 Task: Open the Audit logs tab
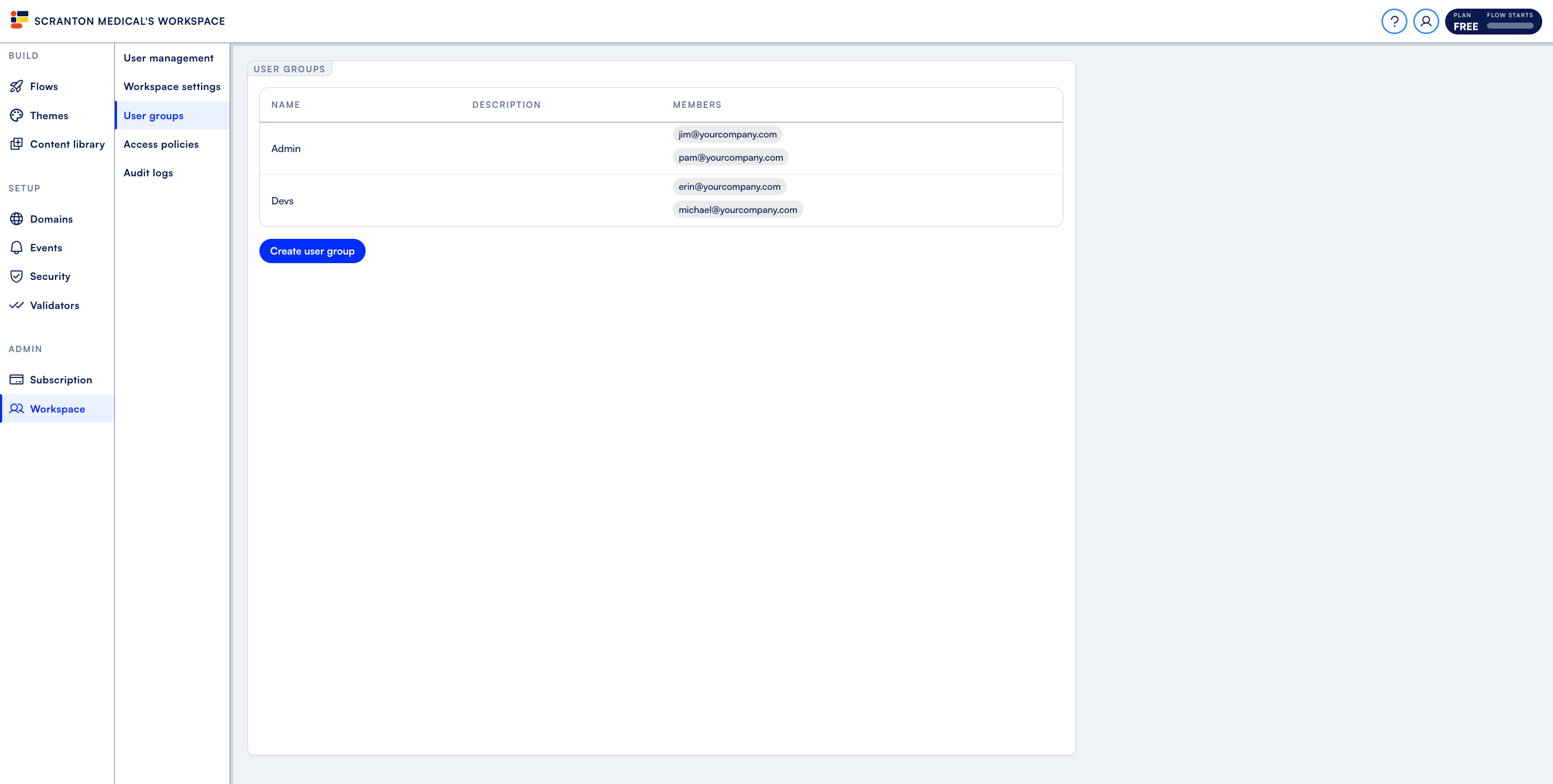(148, 173)
